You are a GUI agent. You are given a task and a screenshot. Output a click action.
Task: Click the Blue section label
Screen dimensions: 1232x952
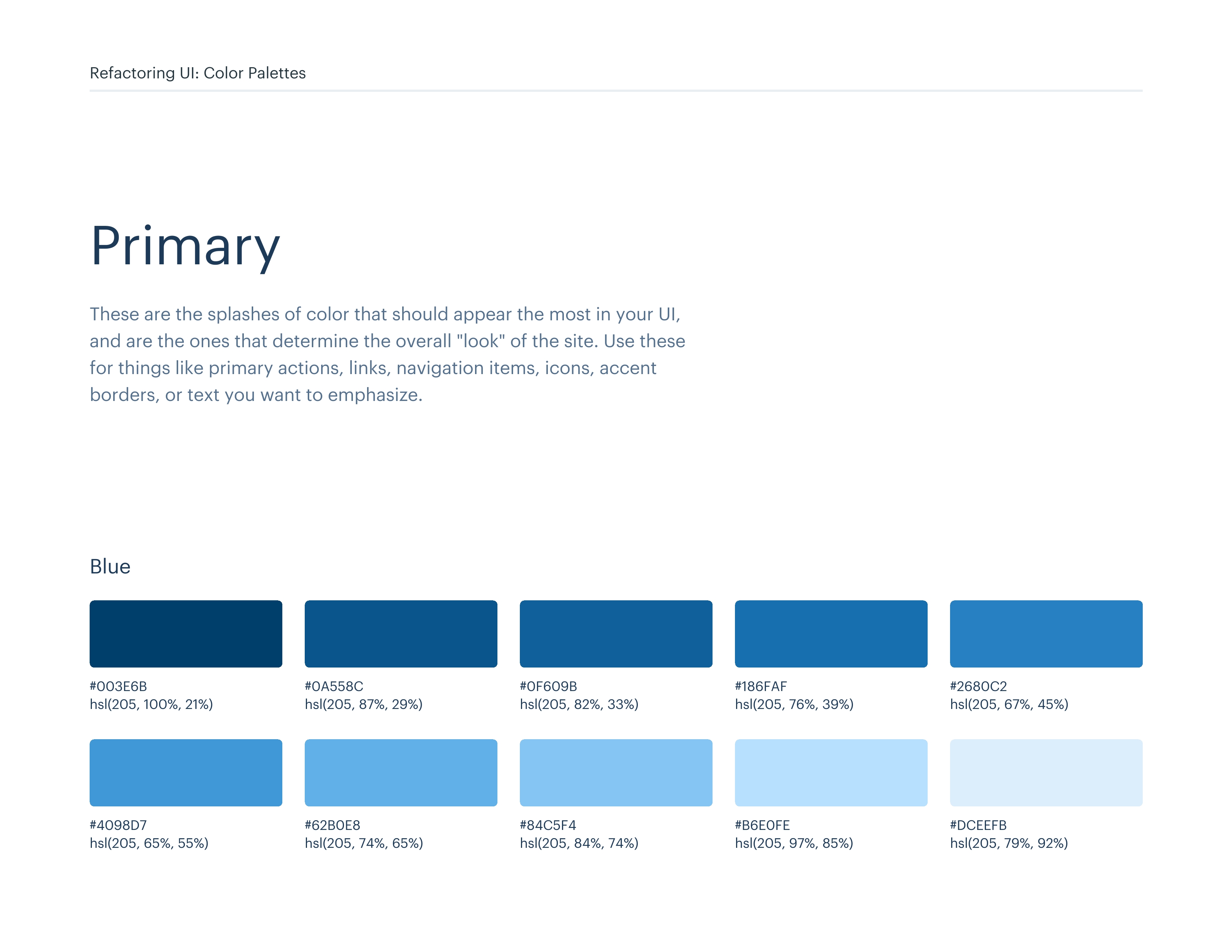coord(110,566)
